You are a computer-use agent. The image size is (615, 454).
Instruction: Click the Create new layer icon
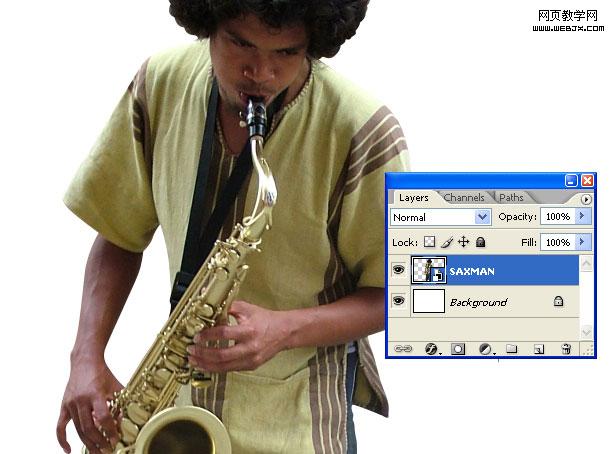pyautogui.click(x=539, y=349)
